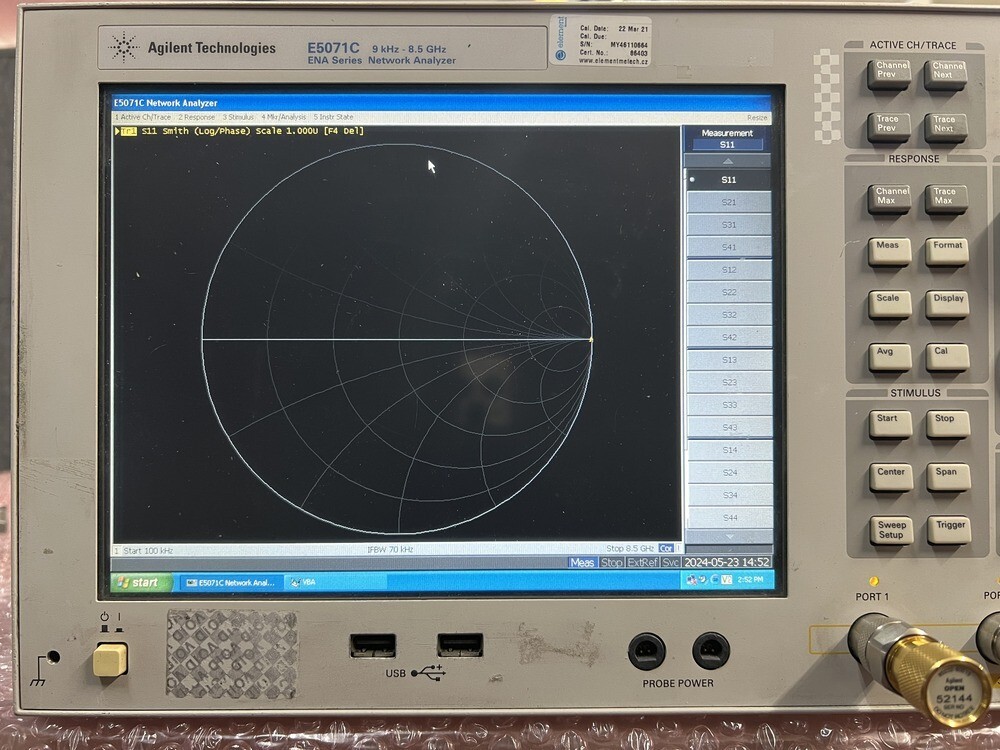
Task: Click the S11 Smith trace title text
Action: pyautogui.click(x=253, y=131)
